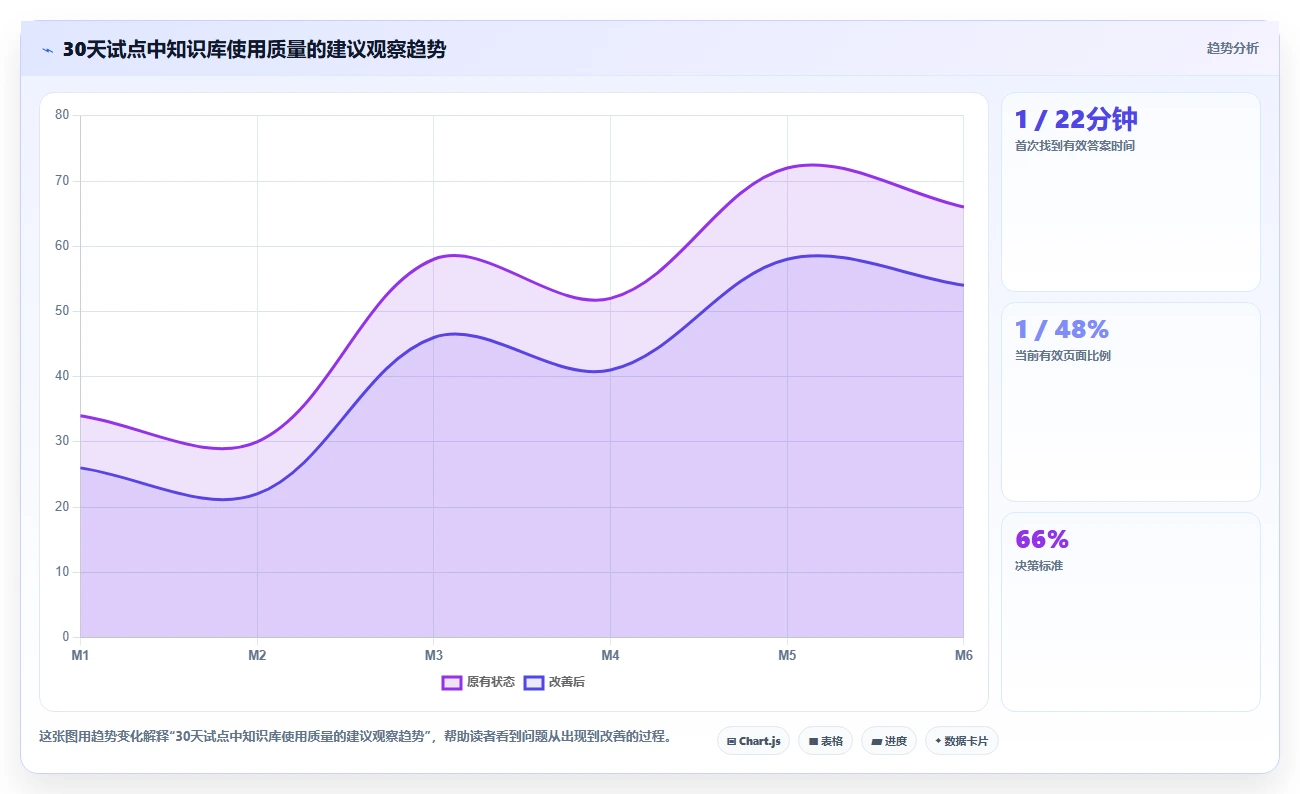The image size is (1300, 794).
Task: Click the 20 y-axis value
Action: coord(62,506)
